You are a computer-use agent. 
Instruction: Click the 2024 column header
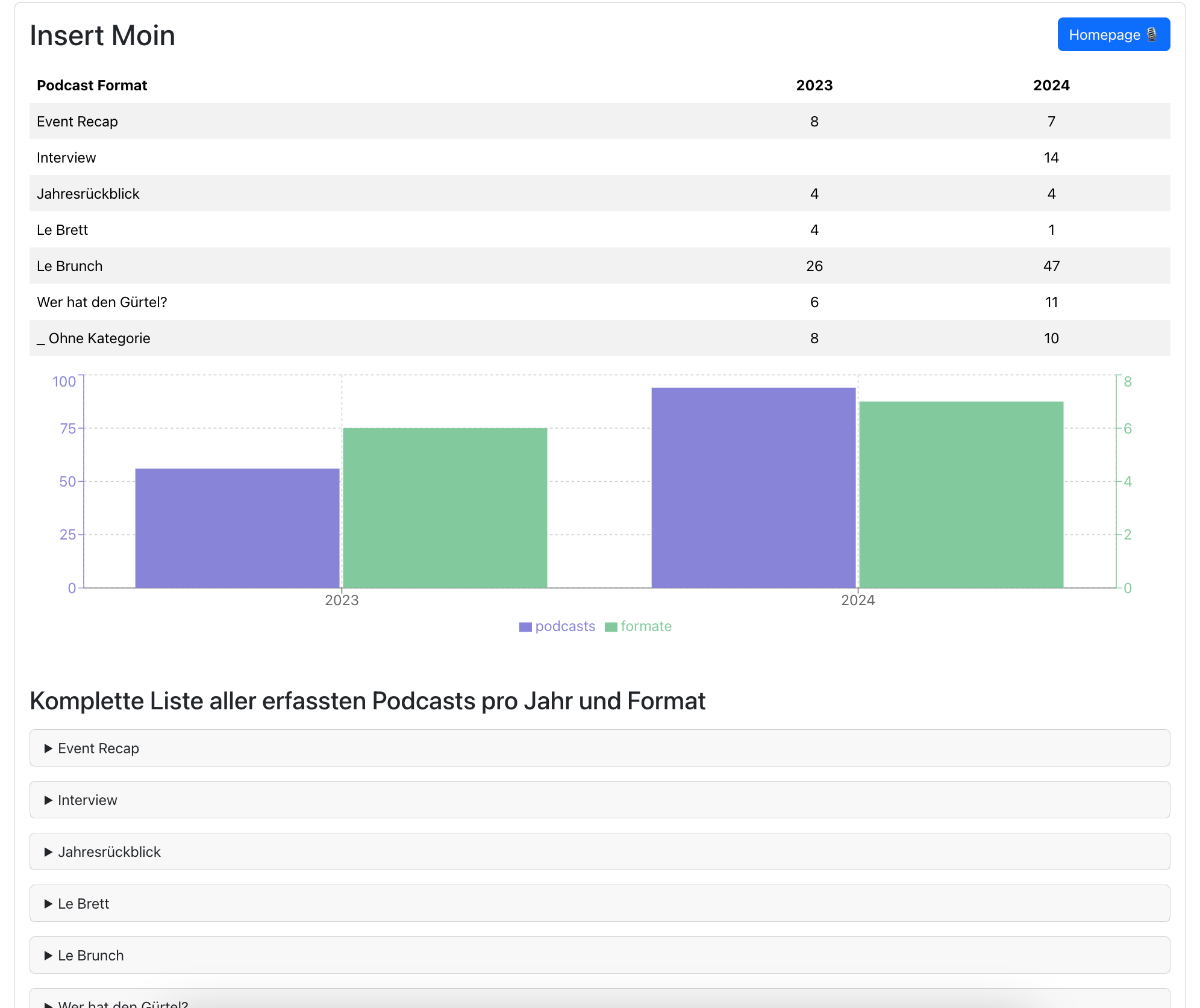coord(1051,86)
